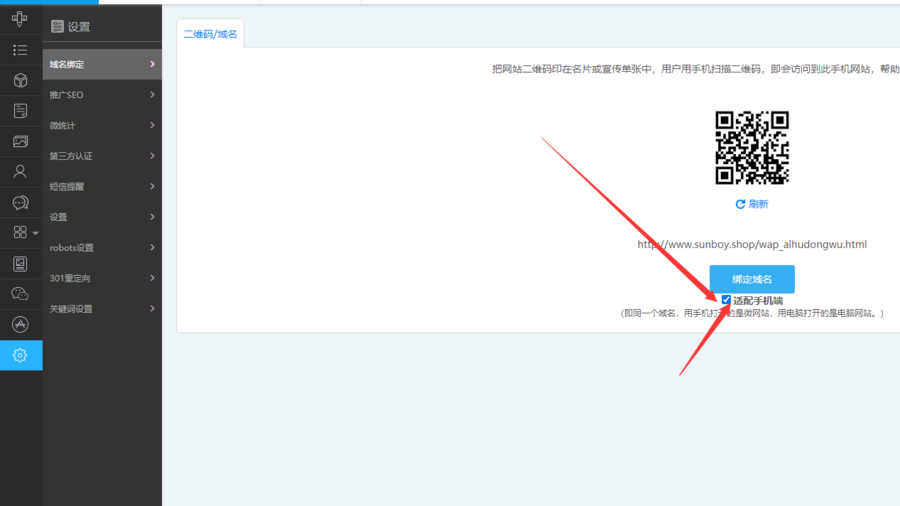The height and width of the screenshot is (506, 900).
Task: Open the article document icon
Action: (20, 111)
